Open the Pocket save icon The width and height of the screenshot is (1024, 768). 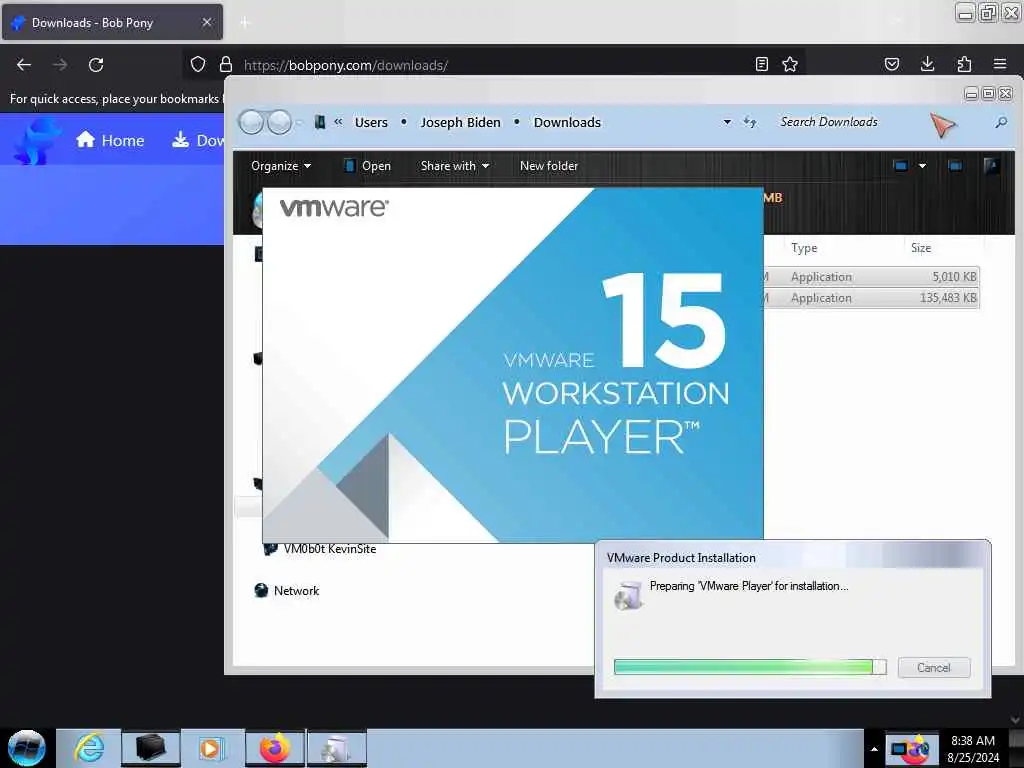click(892, 64)
